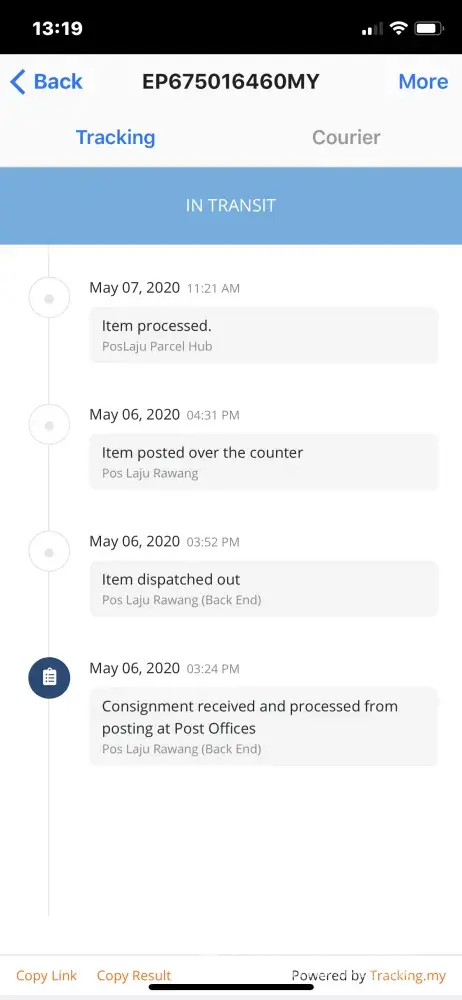462x1000 pixels.
Task: Open the Tracking.my link
Action: [408, 975]
